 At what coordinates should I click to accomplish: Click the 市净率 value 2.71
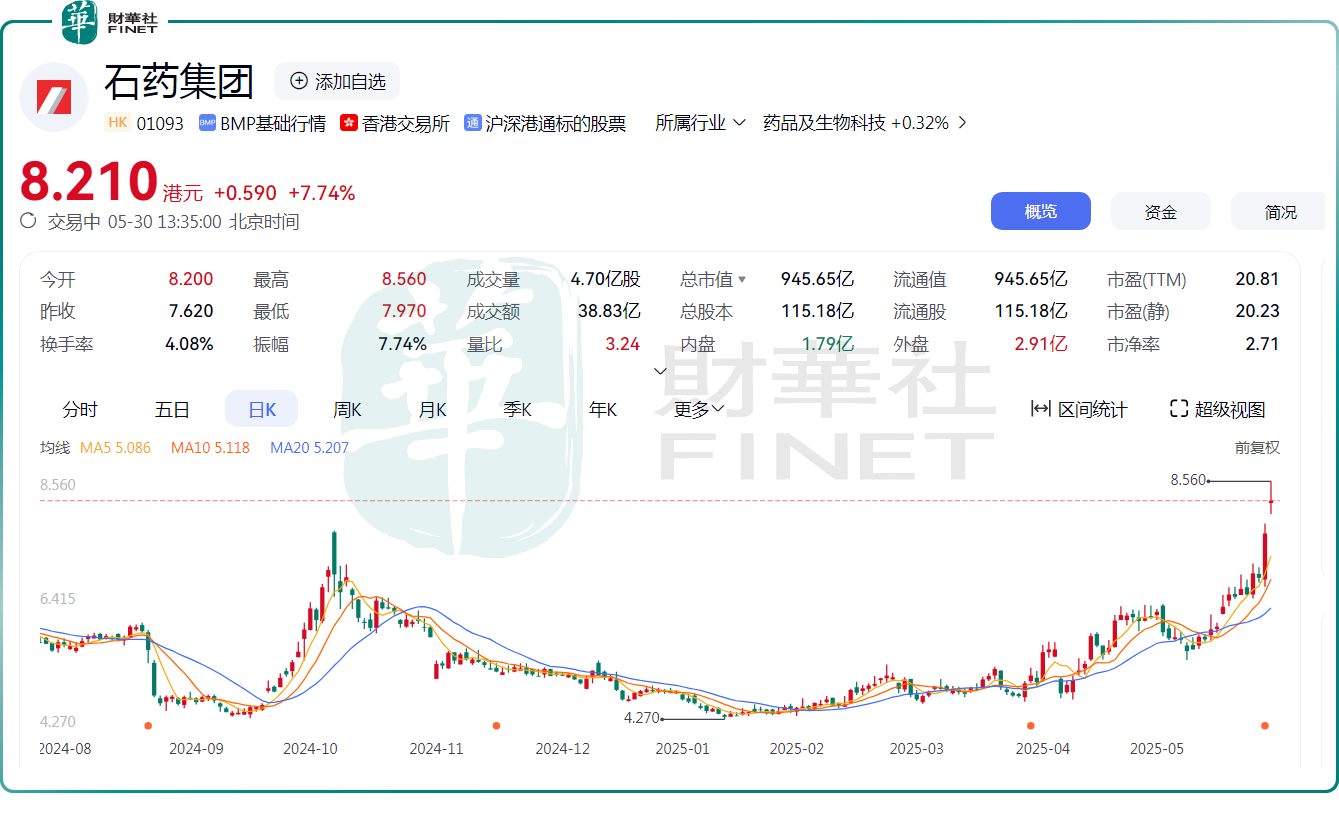(x=1263, y=344)
